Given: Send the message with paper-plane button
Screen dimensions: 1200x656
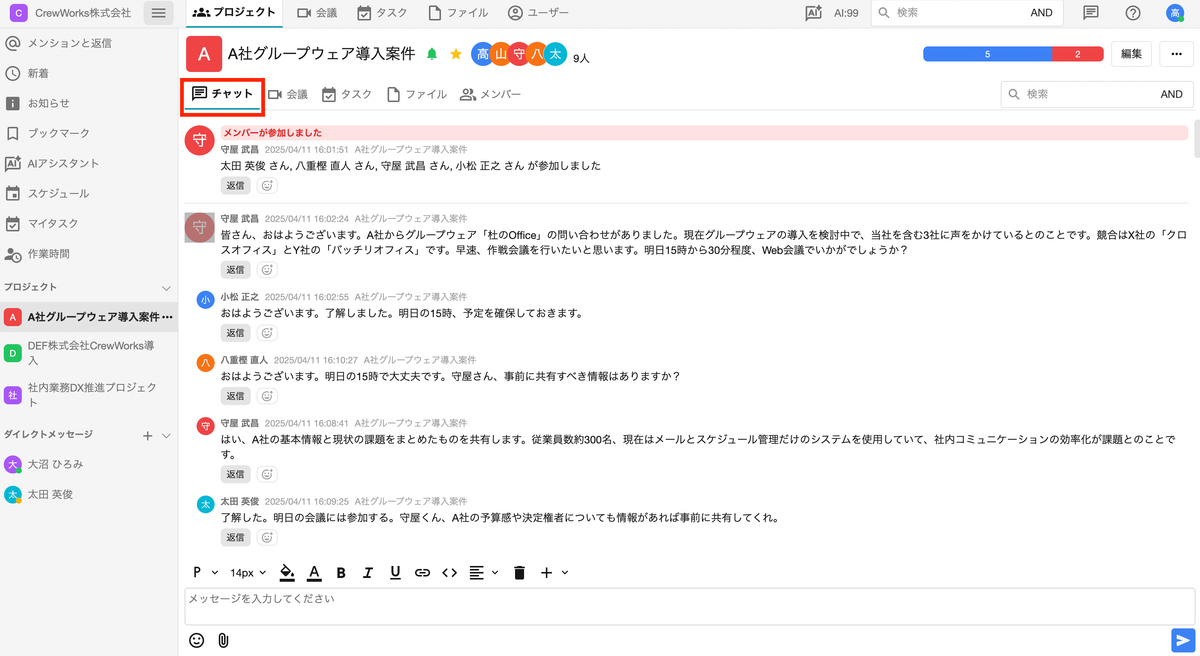Looking at the screenshot, I should 1182,640.
